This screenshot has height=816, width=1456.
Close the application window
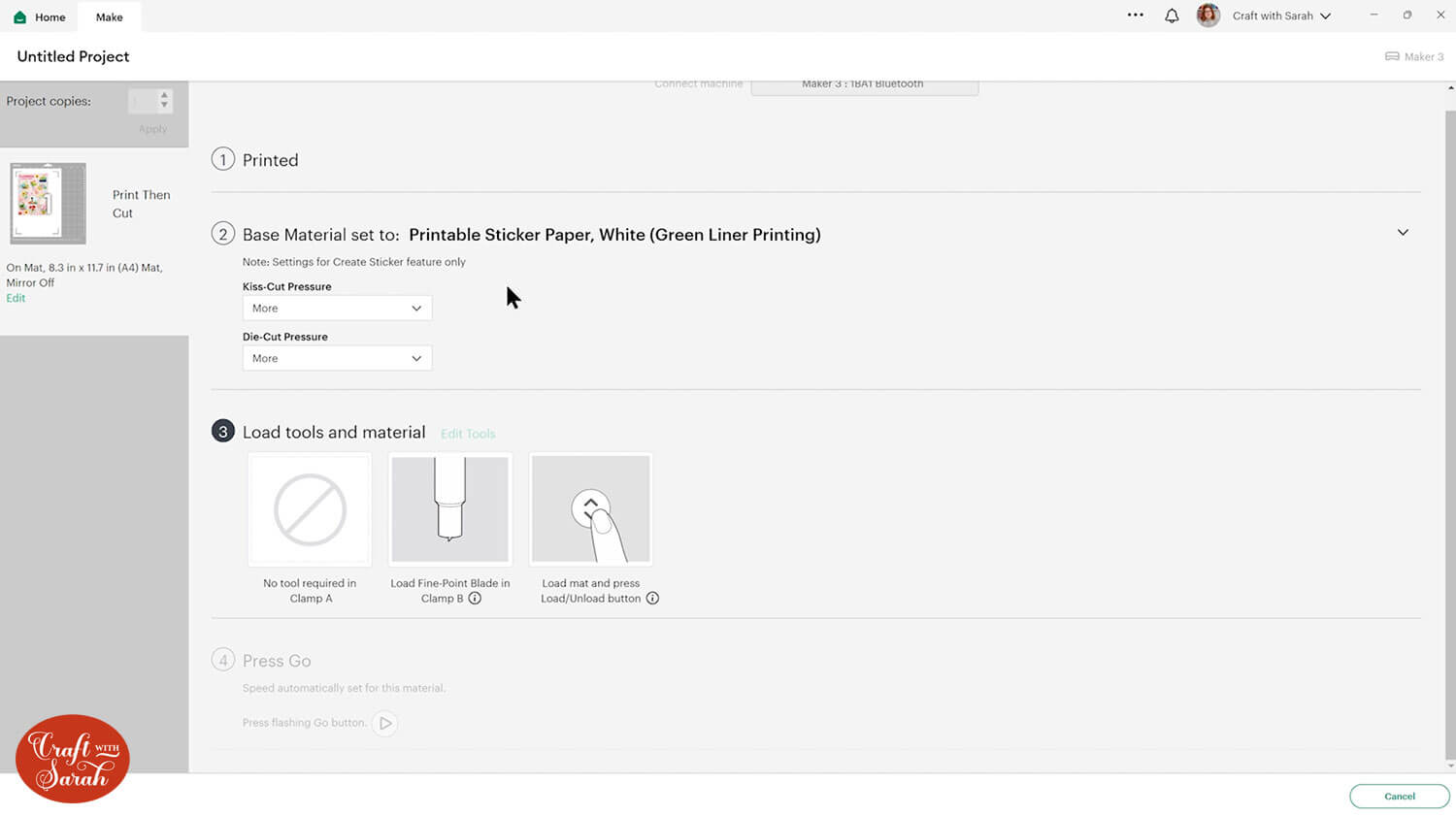1440,16
